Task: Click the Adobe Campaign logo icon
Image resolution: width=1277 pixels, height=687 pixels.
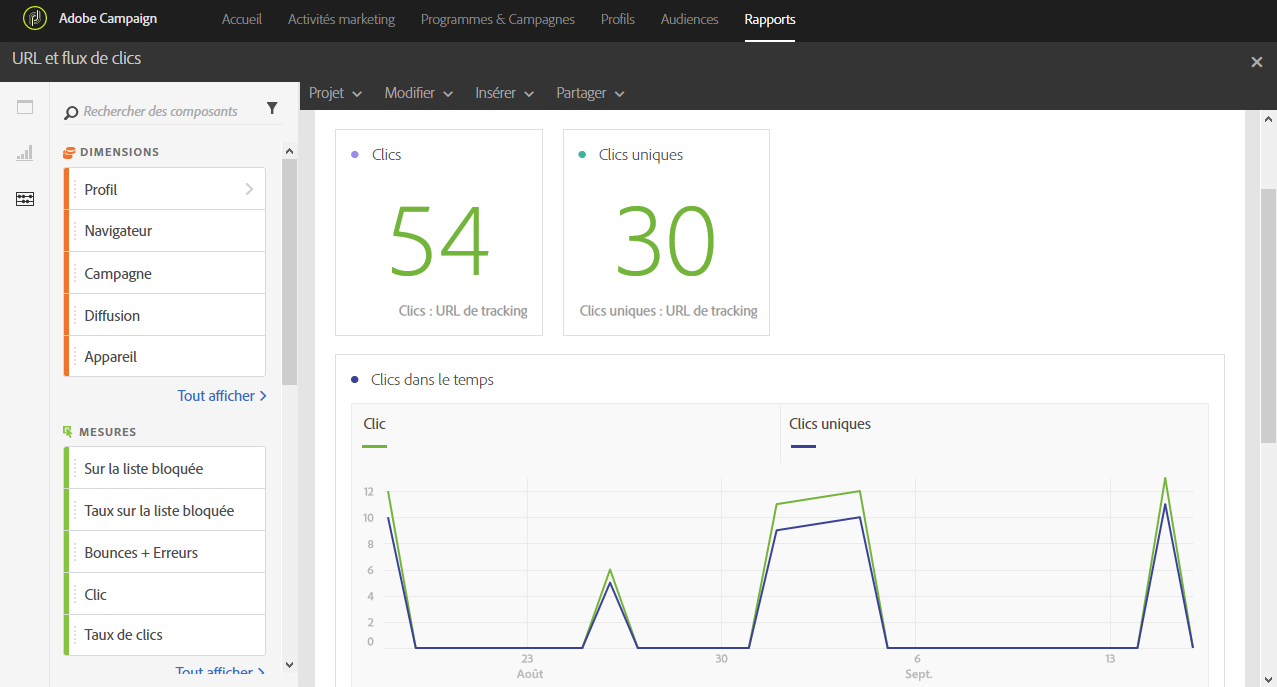Action: click(x=35, y=19)
